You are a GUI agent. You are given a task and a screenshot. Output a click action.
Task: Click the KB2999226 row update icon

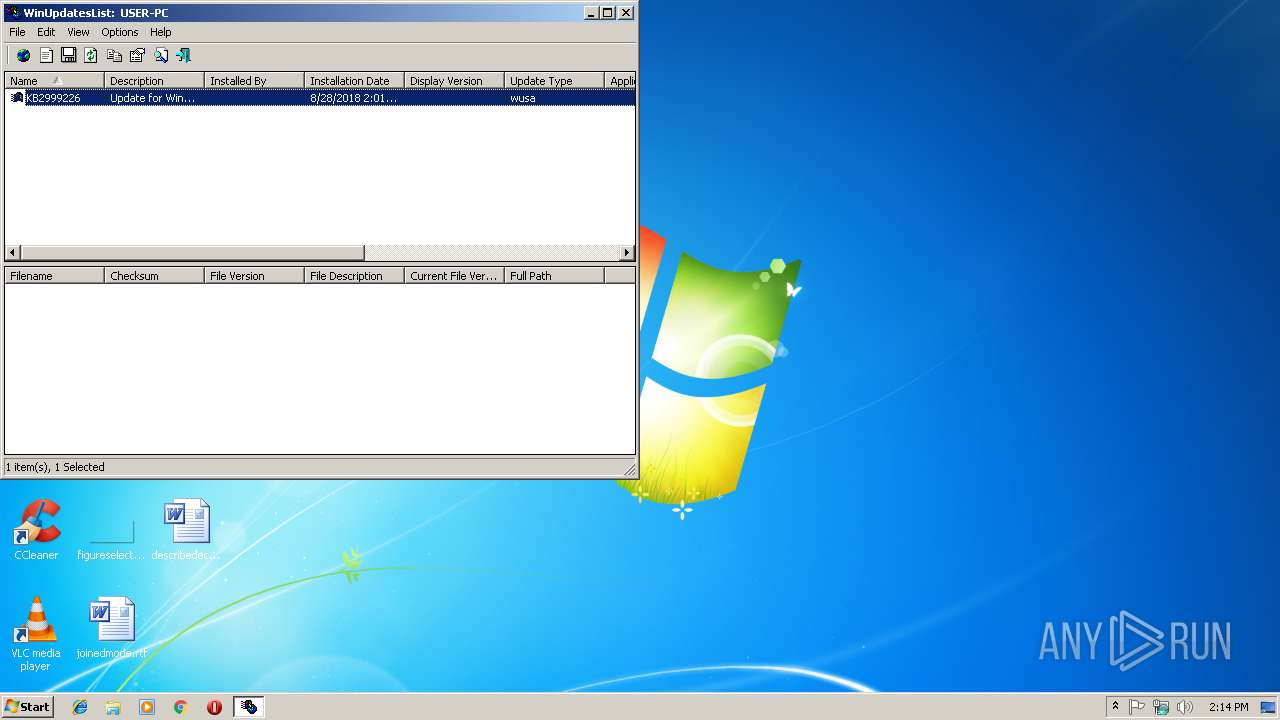tap(16, 98)
